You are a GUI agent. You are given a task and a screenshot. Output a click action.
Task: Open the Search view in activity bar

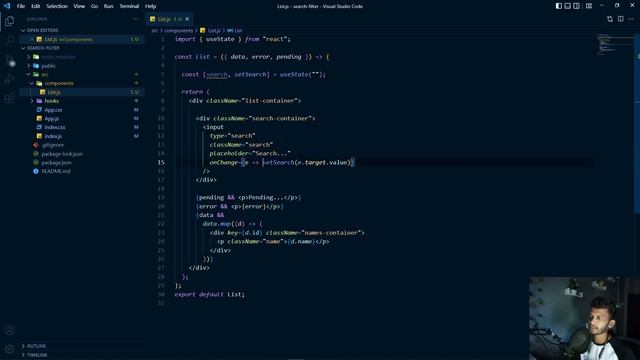9,40
